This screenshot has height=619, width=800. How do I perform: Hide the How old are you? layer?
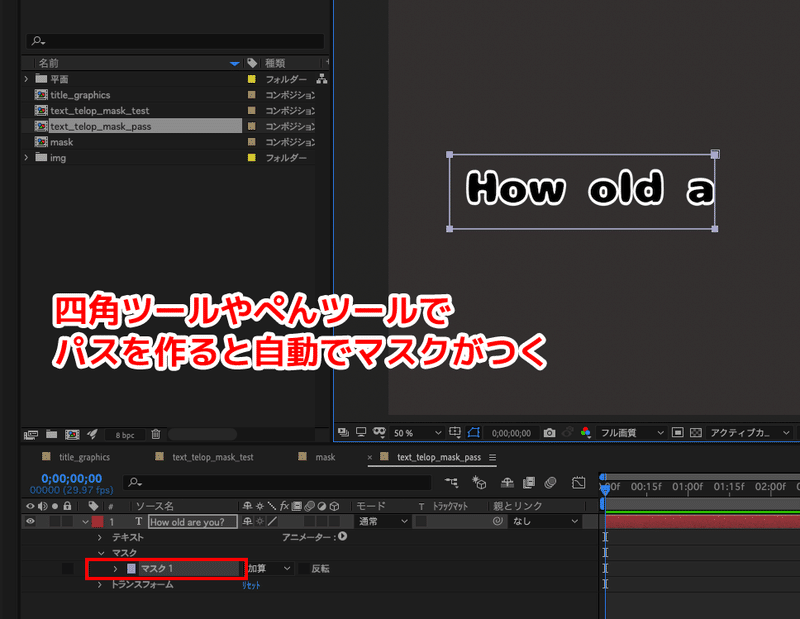[30, 521]
